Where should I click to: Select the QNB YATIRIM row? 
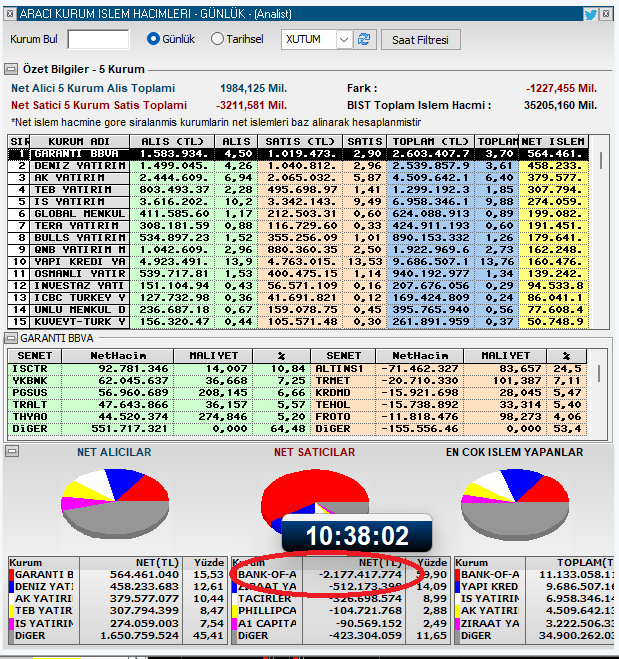(x=298, y=250)
